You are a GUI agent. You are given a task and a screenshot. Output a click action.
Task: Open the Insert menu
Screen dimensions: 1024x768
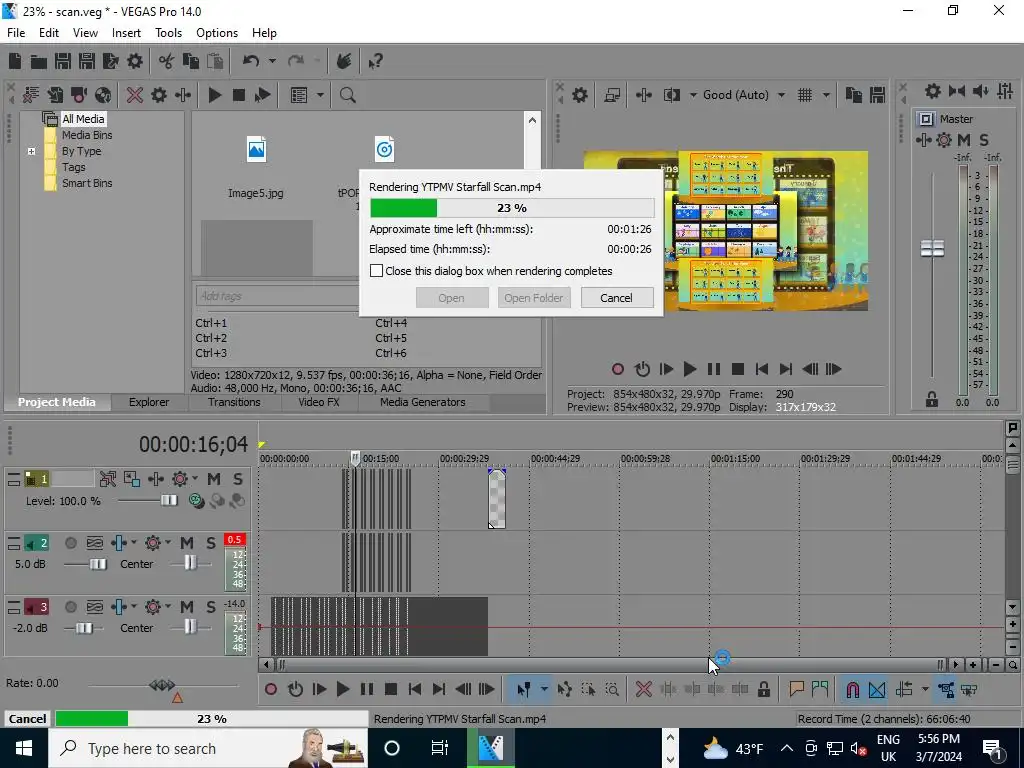click(x=126, y=33)
